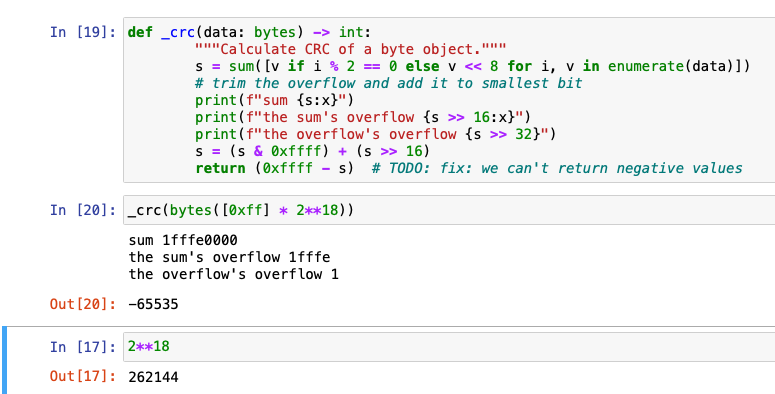Click the output line 'sum 1fffe0000'
Viewport: 775px width, 394px height.
coord(183,240)
